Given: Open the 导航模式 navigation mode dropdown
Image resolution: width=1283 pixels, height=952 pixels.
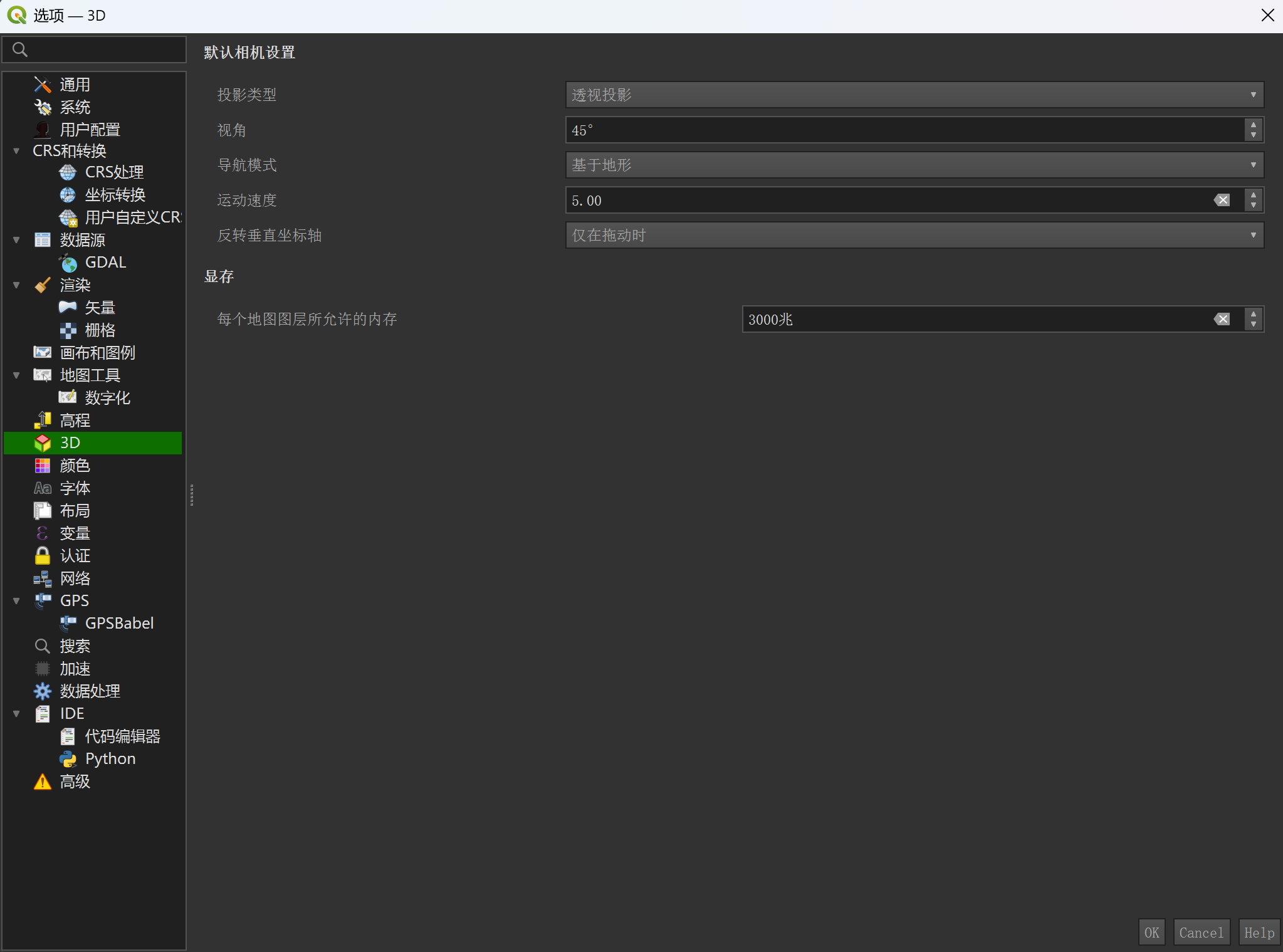Looking at the screenshot, I should pyautogui.click(x=914, y=165).
